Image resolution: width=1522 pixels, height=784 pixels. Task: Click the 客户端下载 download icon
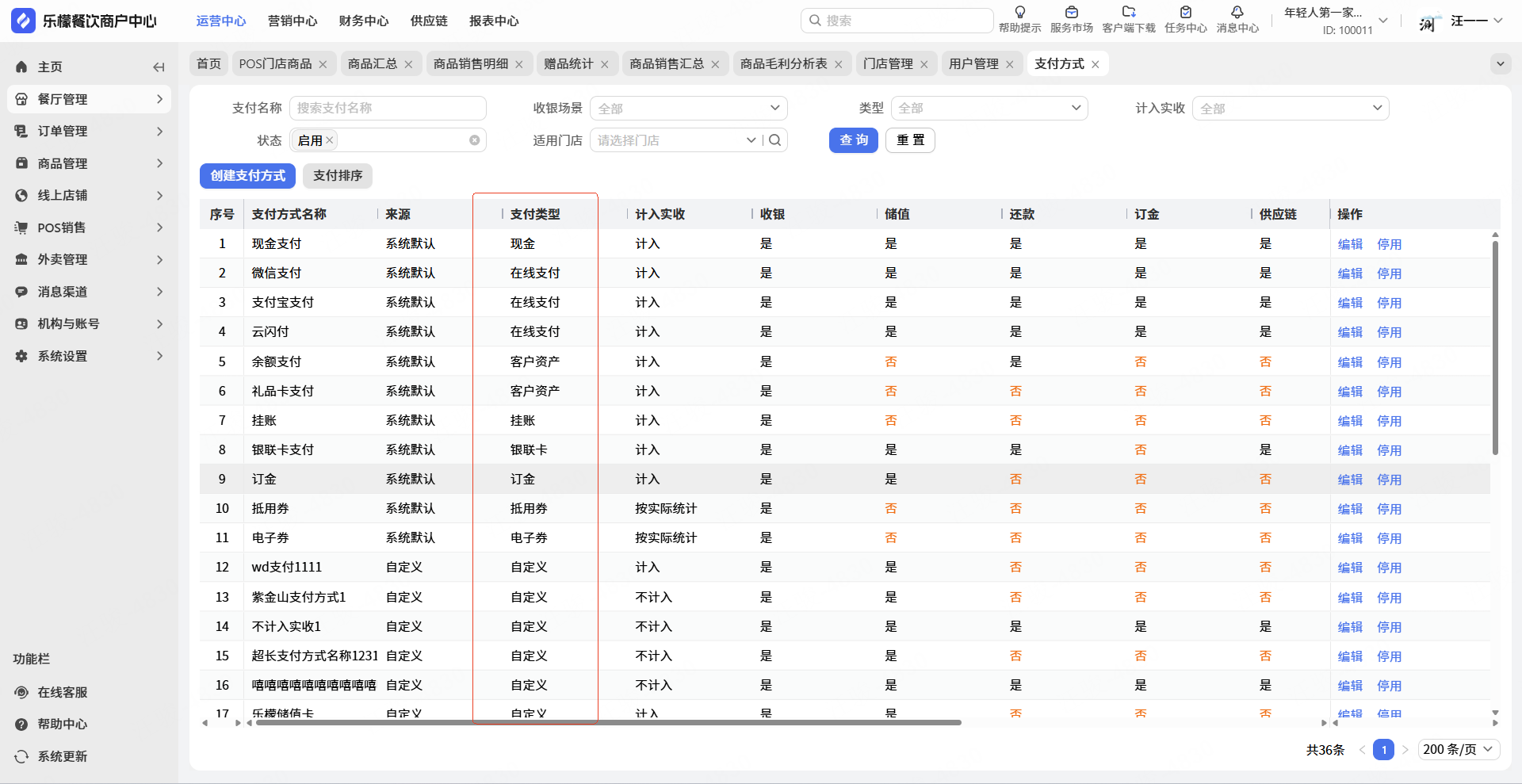[x=1129, y=13]
